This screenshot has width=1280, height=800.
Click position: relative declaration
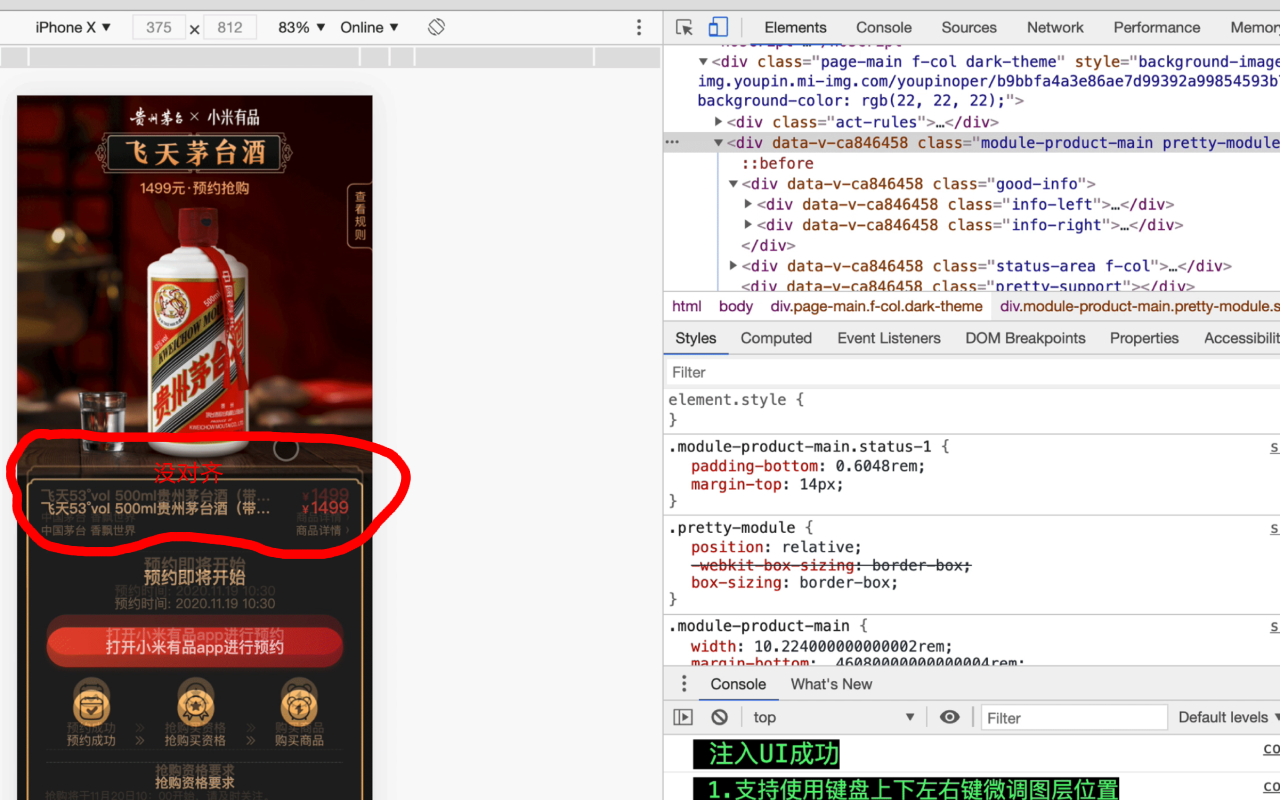(x=776, y=547)
